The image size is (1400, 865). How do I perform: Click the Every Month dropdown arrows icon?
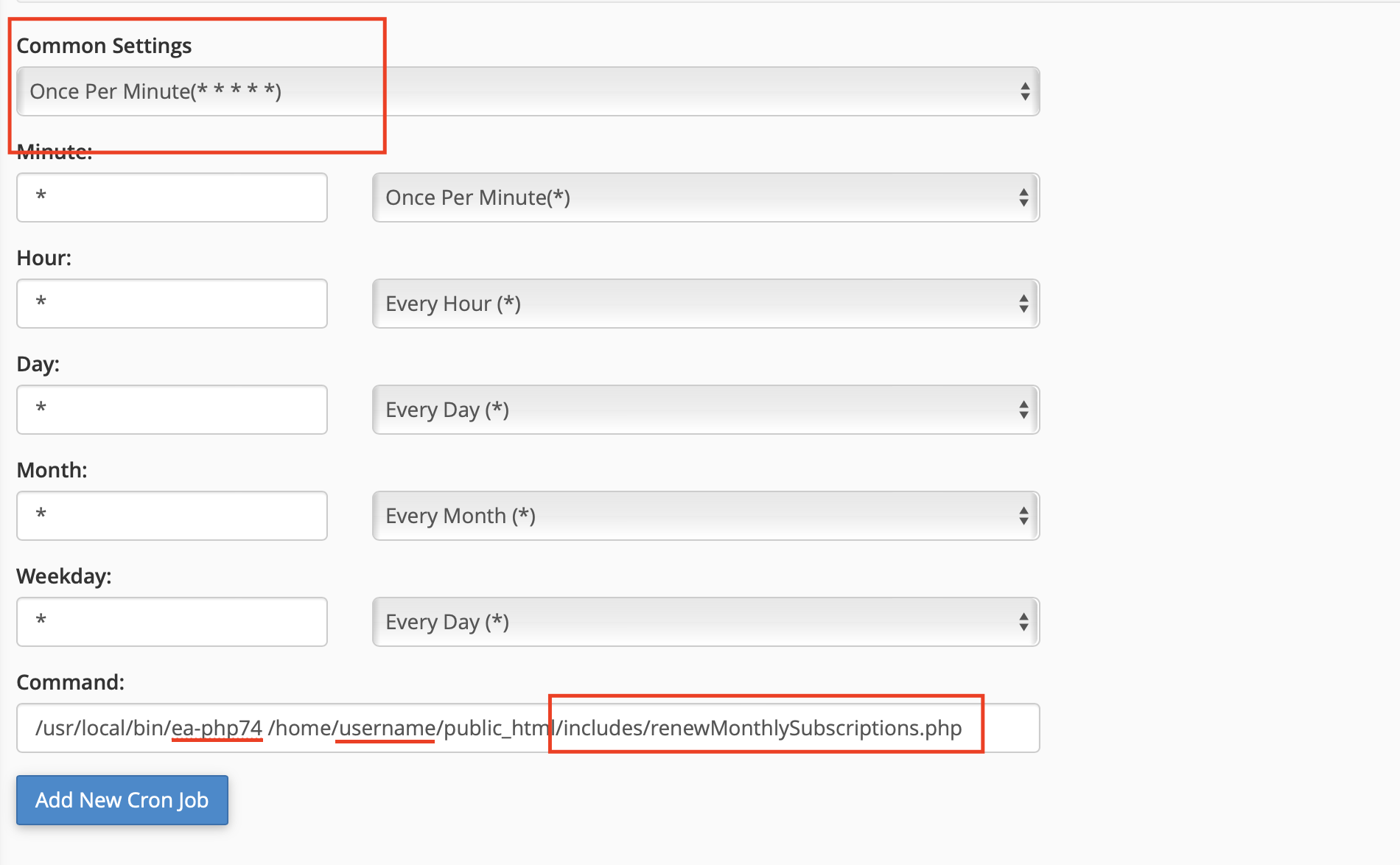pyautogui.click(x=1023, y=516)
